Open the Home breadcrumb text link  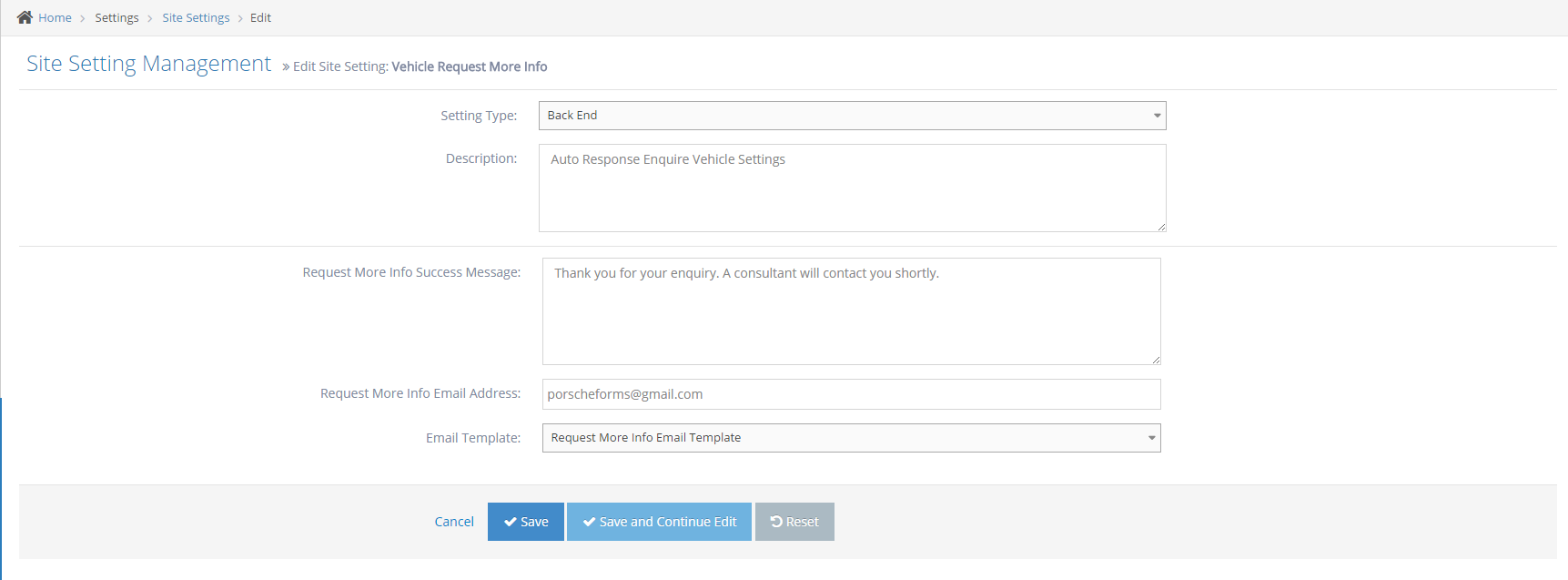[55, 18]
